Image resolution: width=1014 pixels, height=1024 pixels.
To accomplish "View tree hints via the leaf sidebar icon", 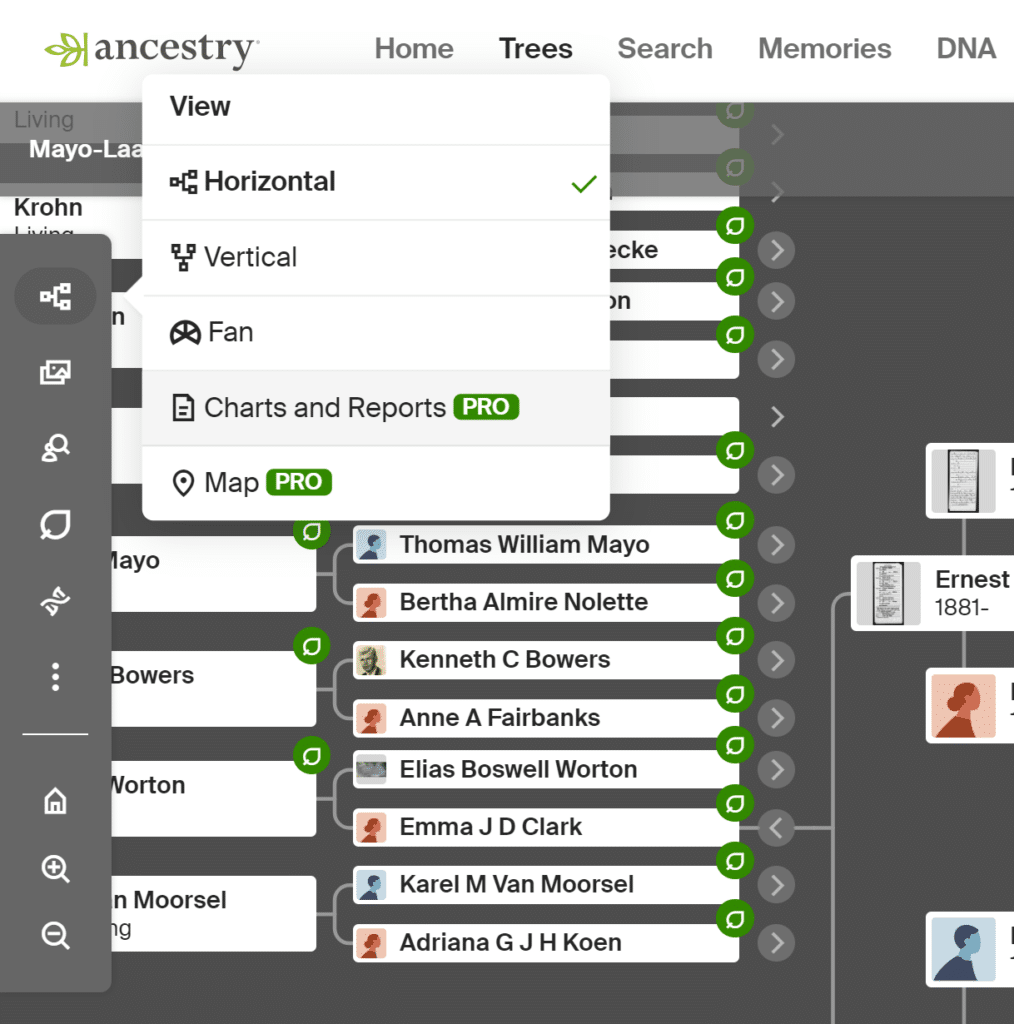I will (x=55, y=524).
